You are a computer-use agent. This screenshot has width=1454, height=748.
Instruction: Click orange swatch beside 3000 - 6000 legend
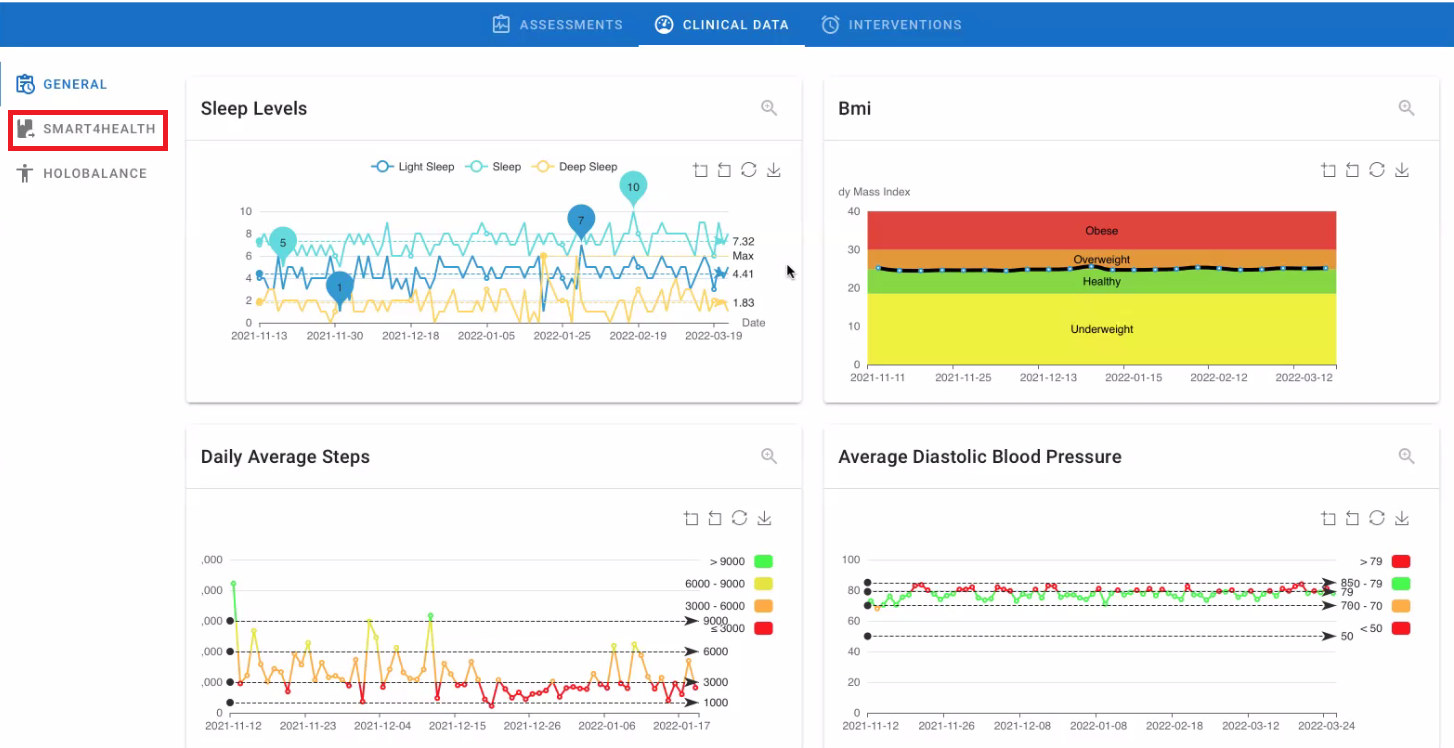pos(764,606)
